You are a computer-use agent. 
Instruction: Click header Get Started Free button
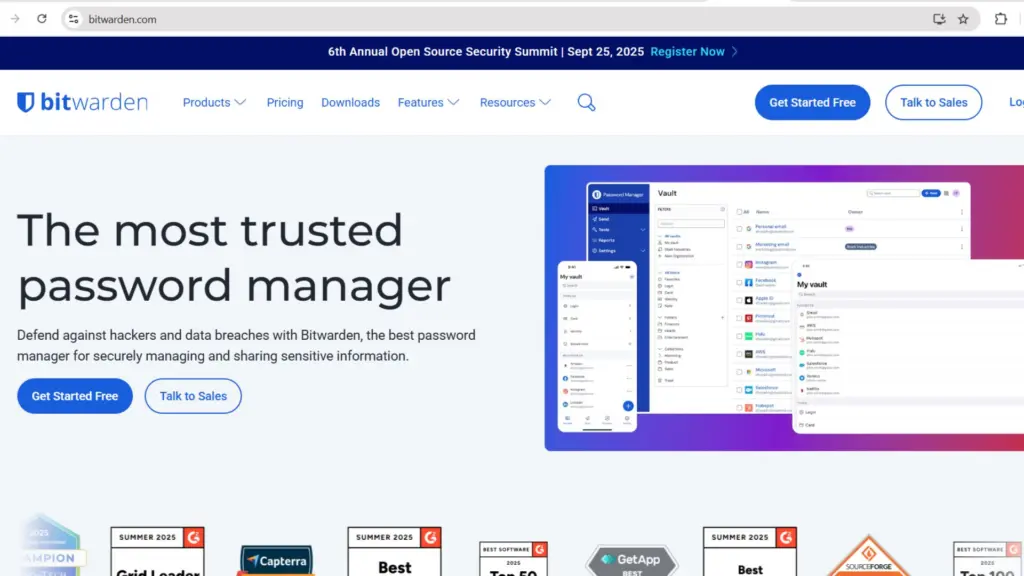812,103
